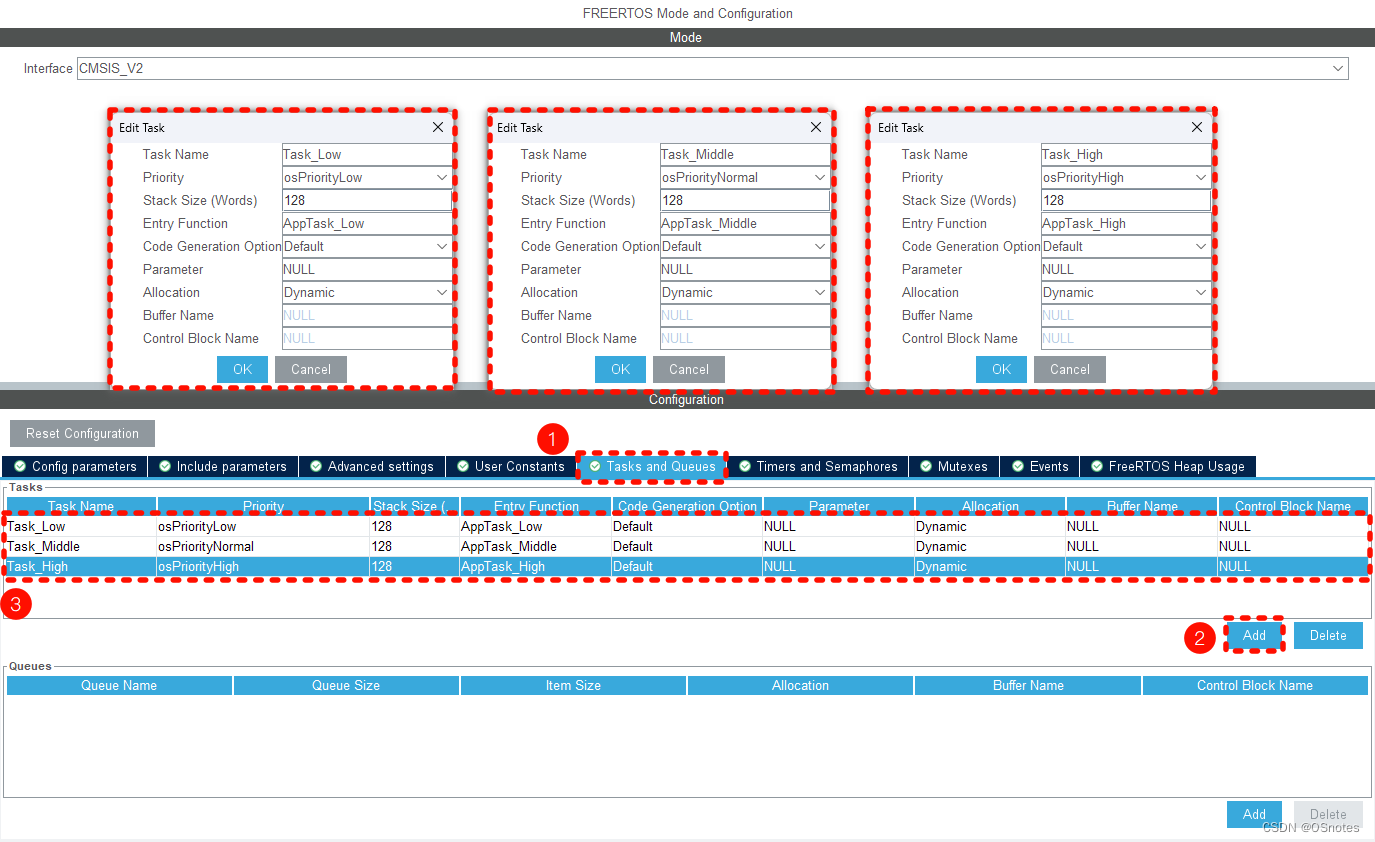Click the Entry Function field AppTask_Low
Viewport: 1375px width, 842px height.
coord(367,223)
